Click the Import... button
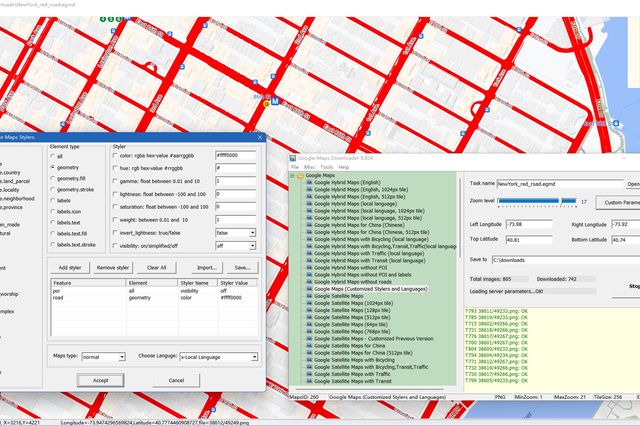Image resolution: width=640 pixels, height=426 pixels. tap(207, 268)
